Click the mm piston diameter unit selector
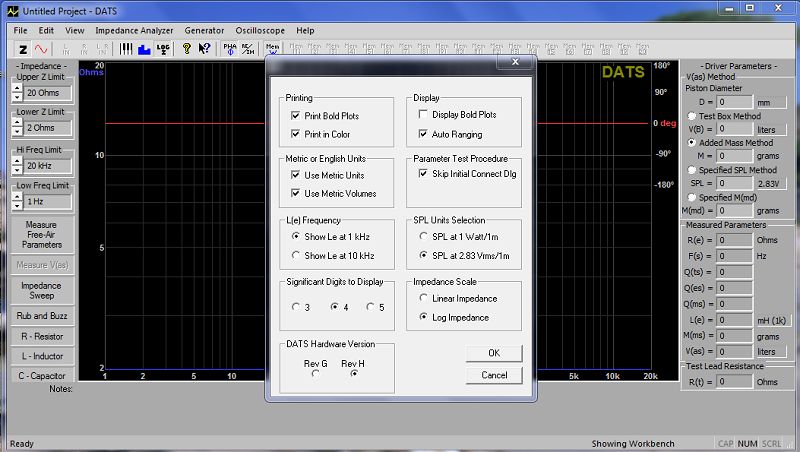 (771, 103)
